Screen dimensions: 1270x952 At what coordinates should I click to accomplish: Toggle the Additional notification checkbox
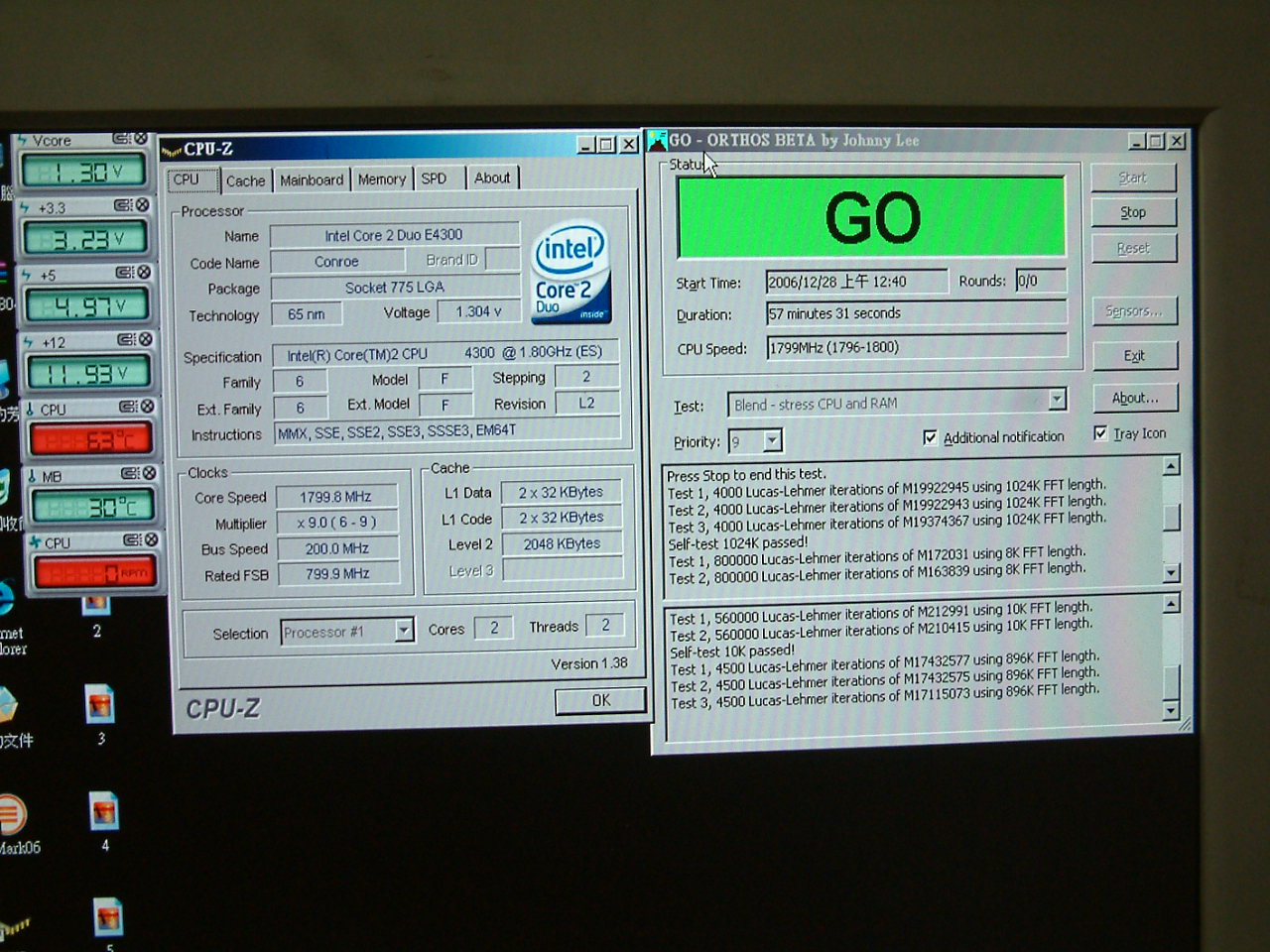click(930, 437)
